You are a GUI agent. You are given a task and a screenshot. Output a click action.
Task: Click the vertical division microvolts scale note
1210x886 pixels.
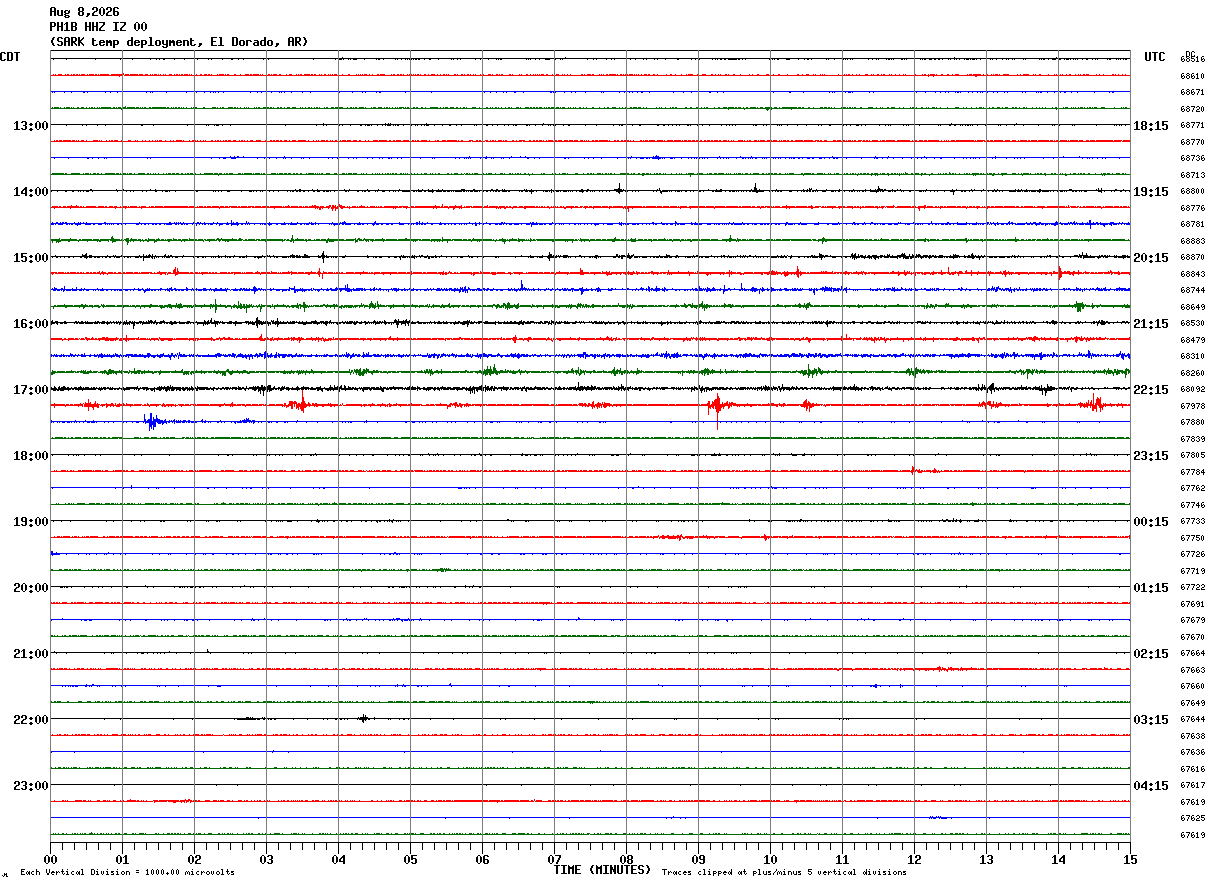coord(127,872)
